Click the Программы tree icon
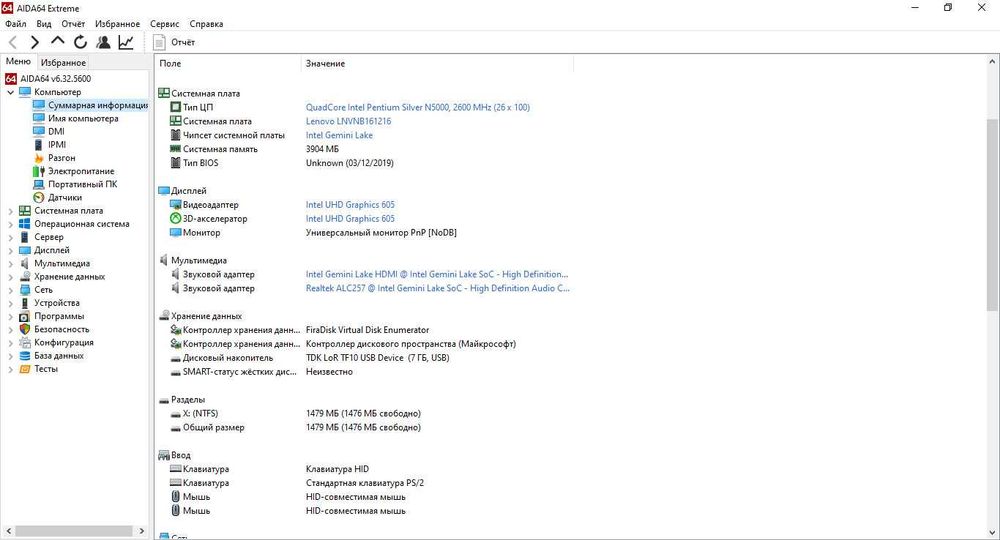The image size is (1000, 540). [x=25, y=316]
